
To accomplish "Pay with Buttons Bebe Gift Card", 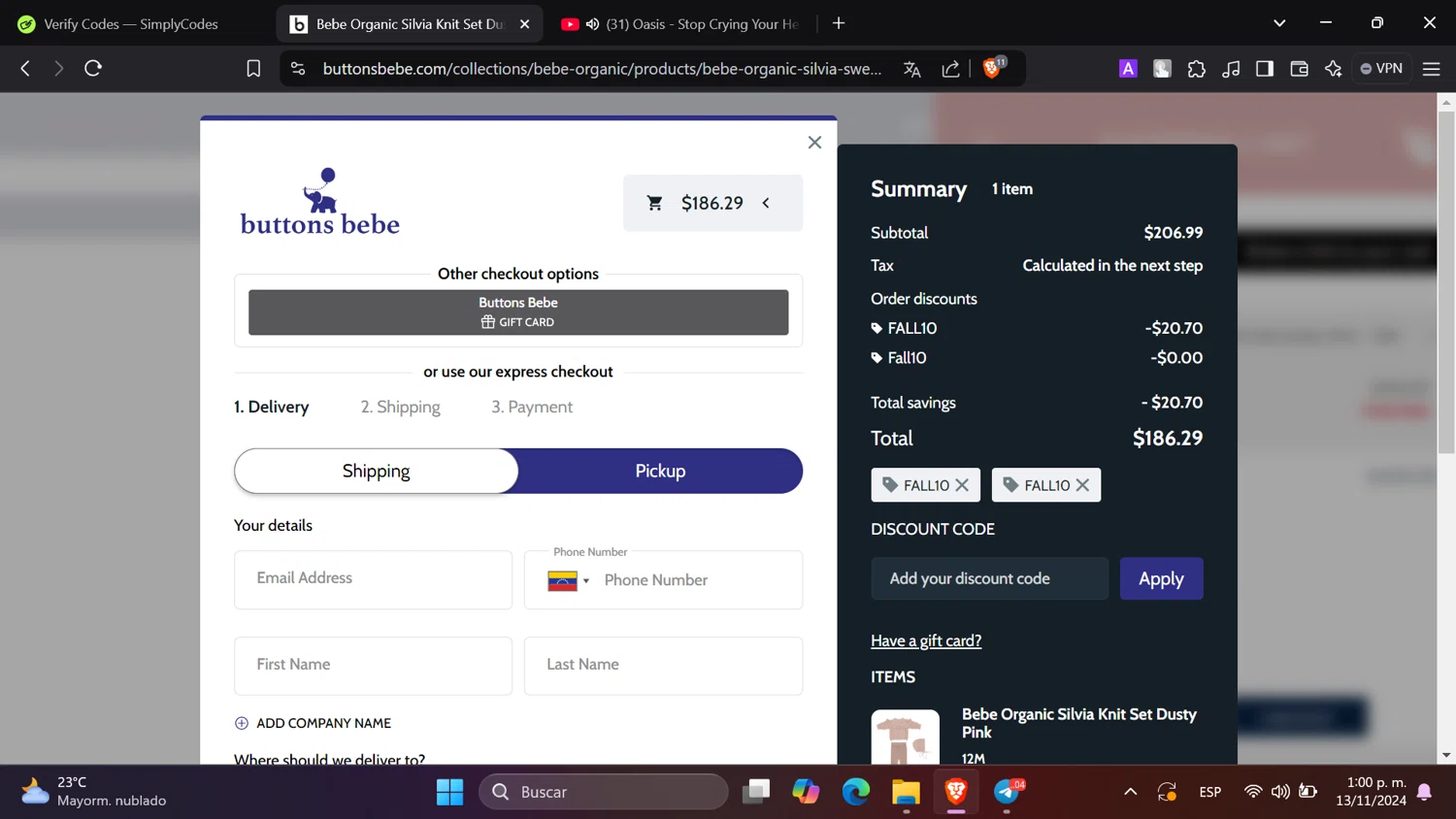I will coord(518,312).
